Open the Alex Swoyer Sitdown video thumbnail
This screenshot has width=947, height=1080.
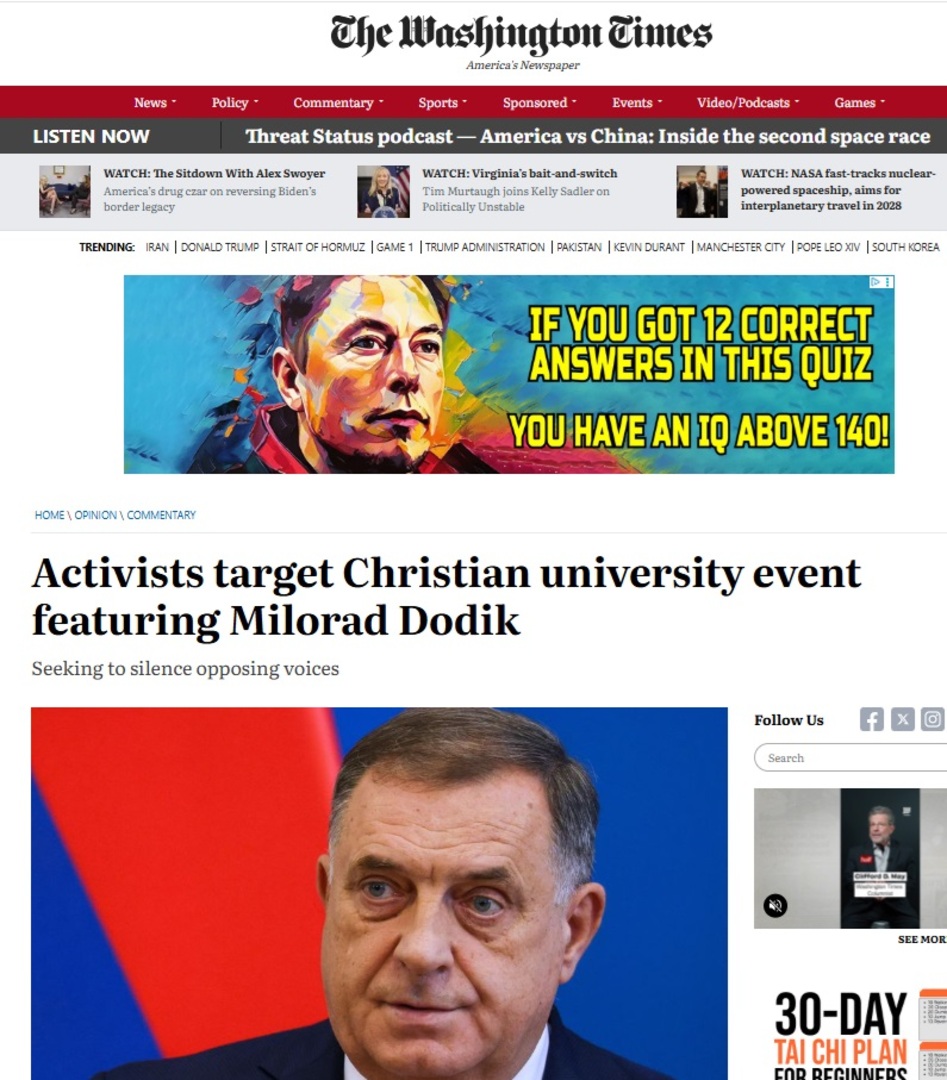(x=64, y=191)
